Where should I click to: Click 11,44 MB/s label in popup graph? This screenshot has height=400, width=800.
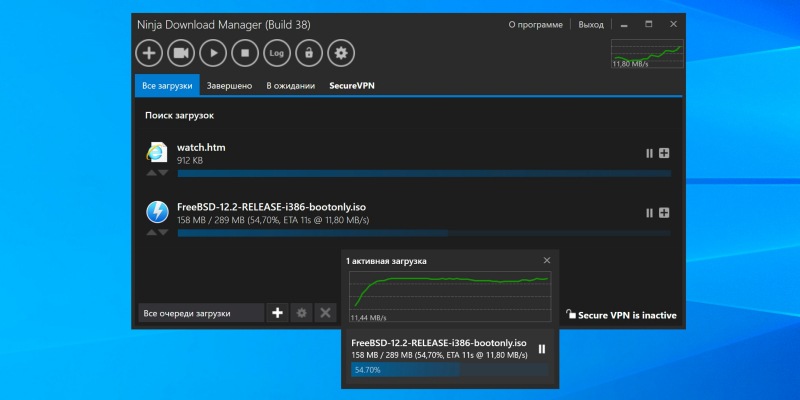click(x=368, y=318)
